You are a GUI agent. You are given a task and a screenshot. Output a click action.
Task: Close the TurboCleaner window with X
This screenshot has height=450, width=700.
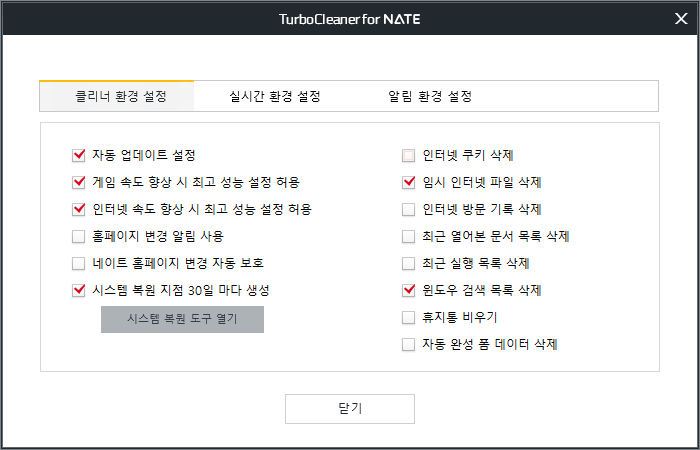tap(681, 18)
